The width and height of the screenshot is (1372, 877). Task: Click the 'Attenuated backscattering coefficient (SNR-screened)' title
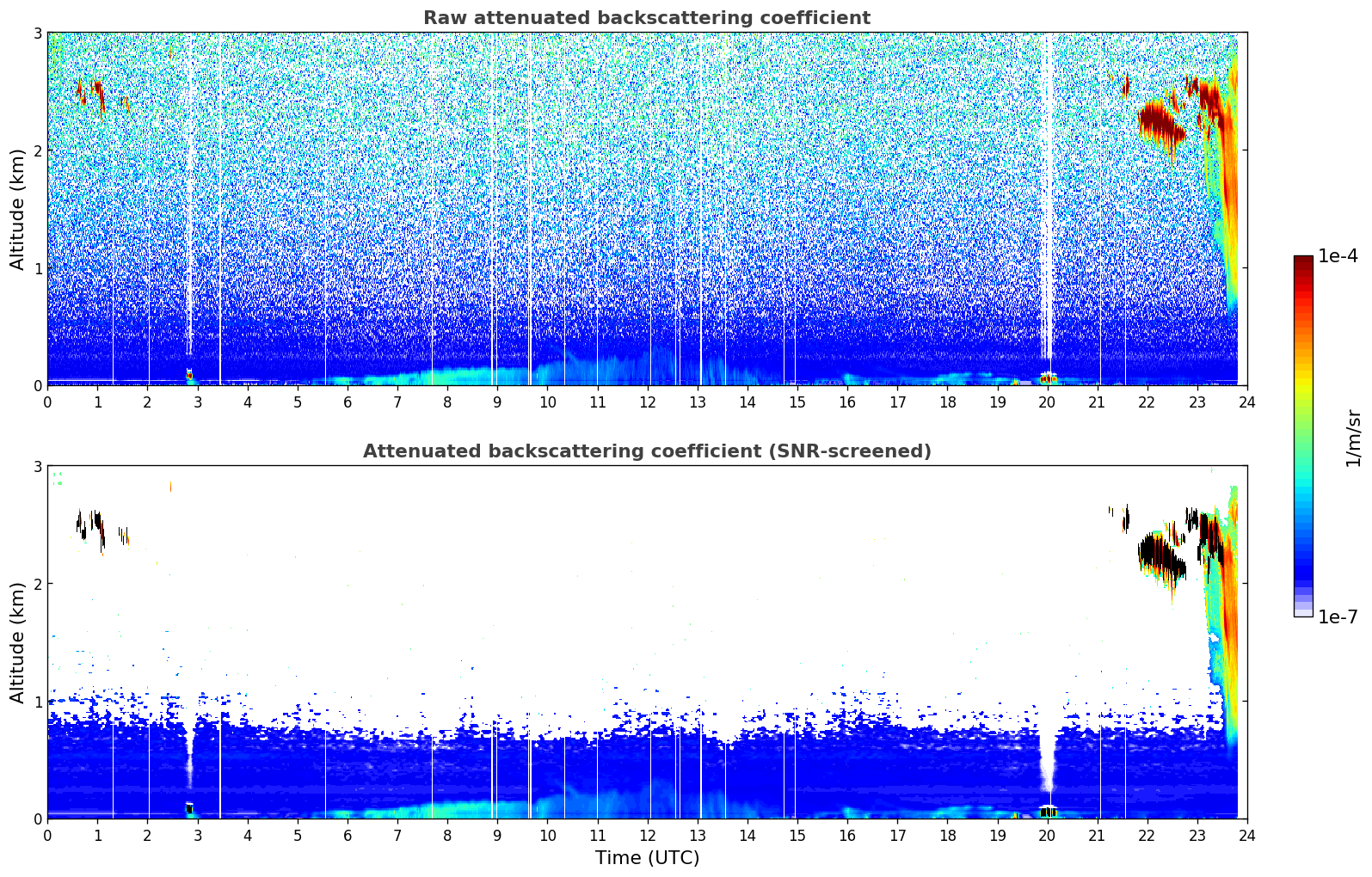(646, 451)
